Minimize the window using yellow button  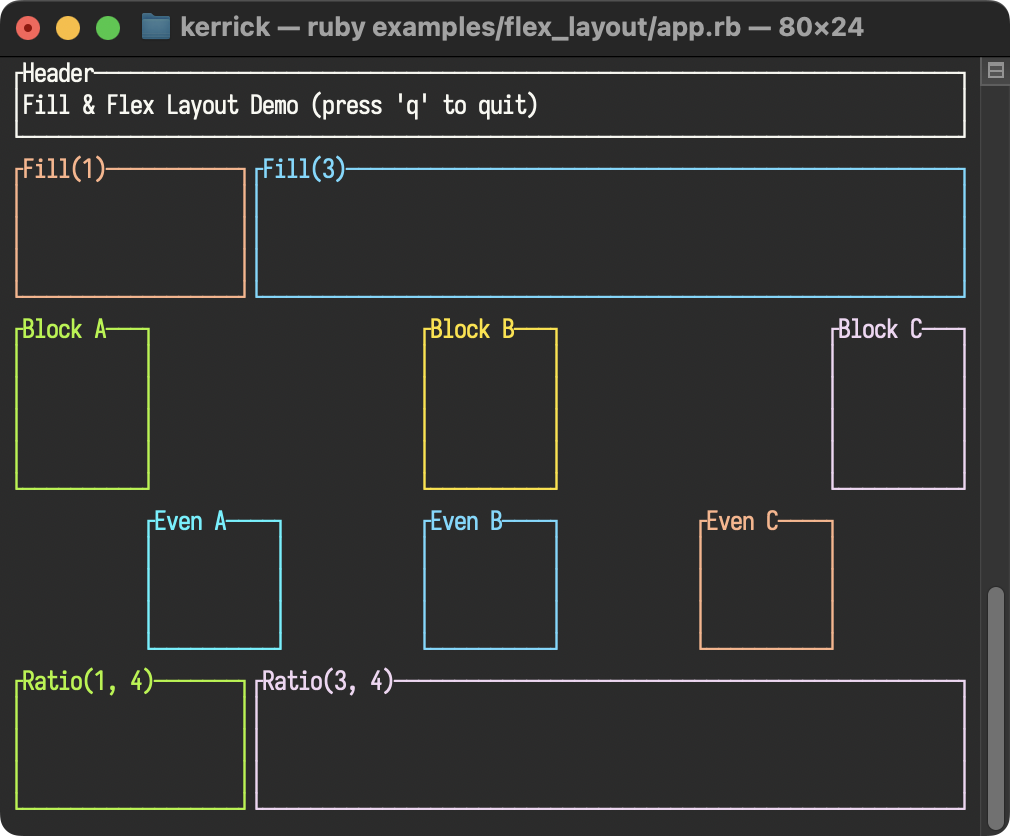[68, 28]
